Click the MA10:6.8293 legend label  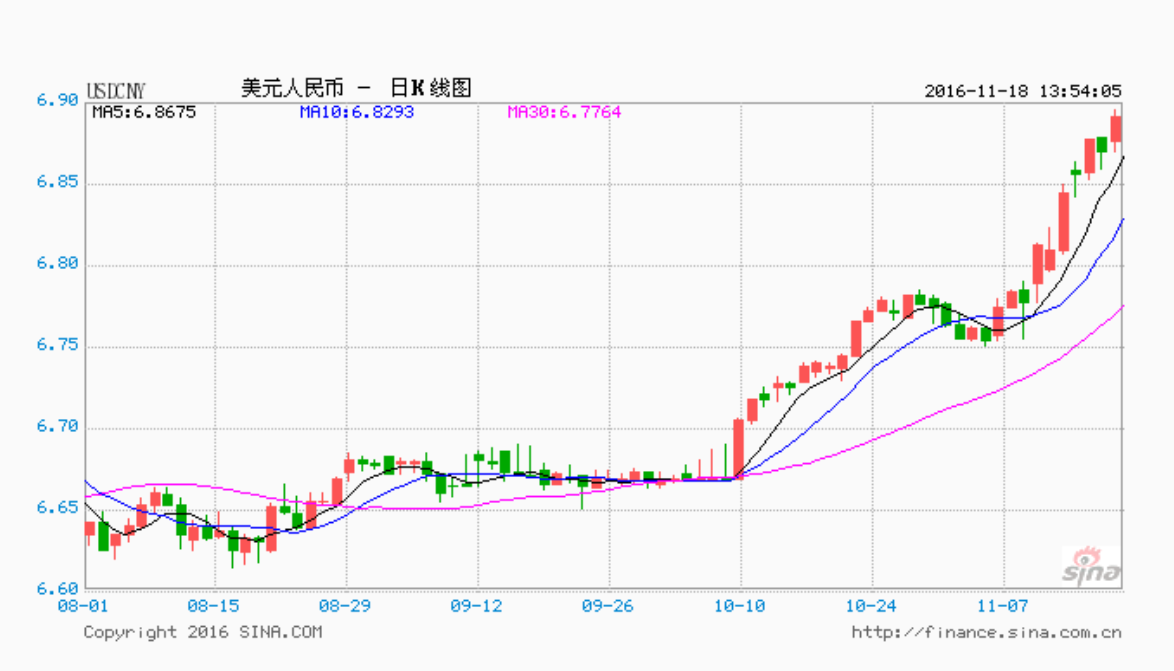(356, 112)
